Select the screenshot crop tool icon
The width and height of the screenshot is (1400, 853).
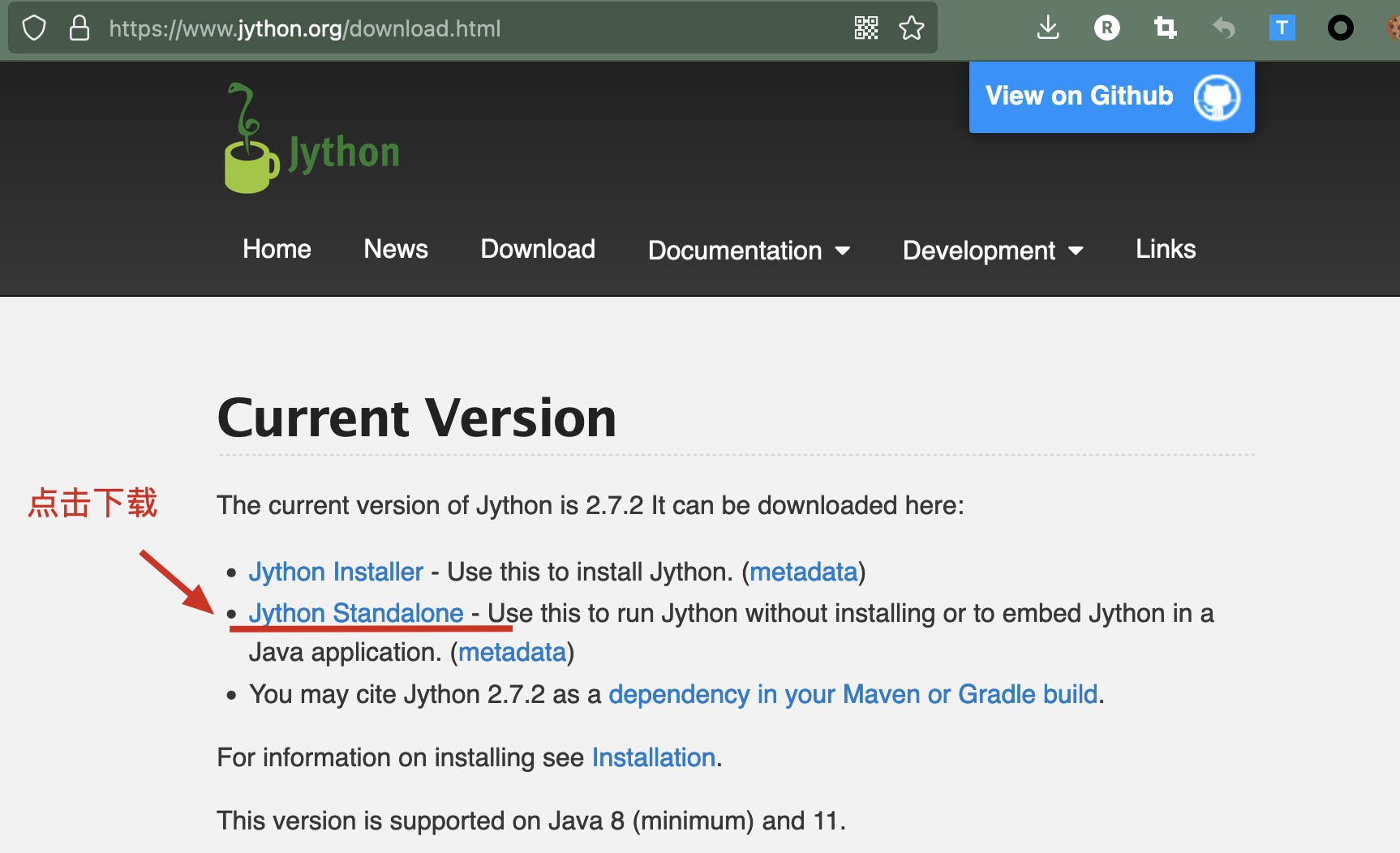[x=1166, y=28]
